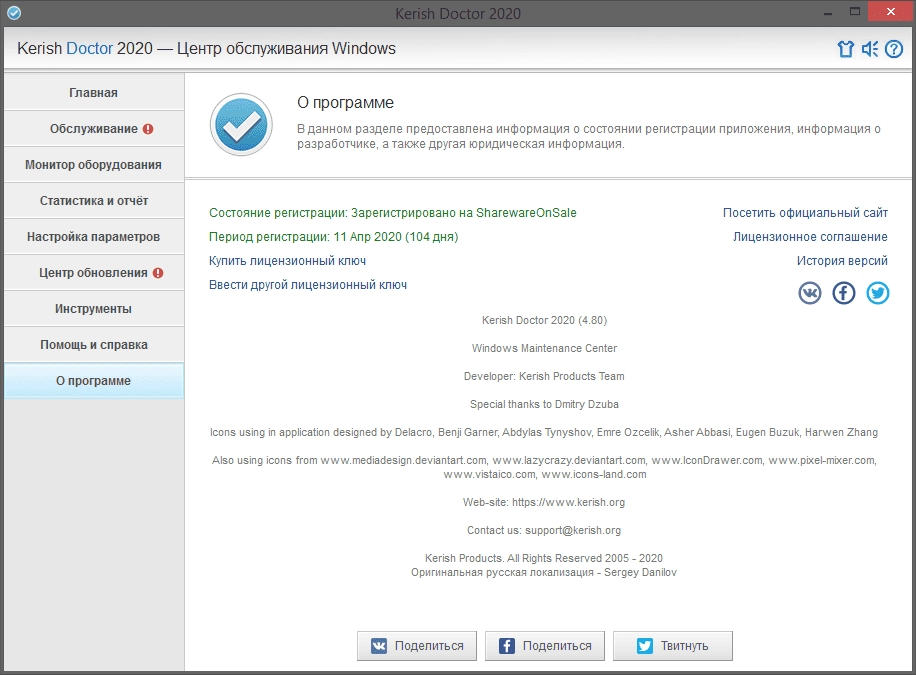
Task: Toggle sound via the speaker icon
Action: (x=870, y=49)
